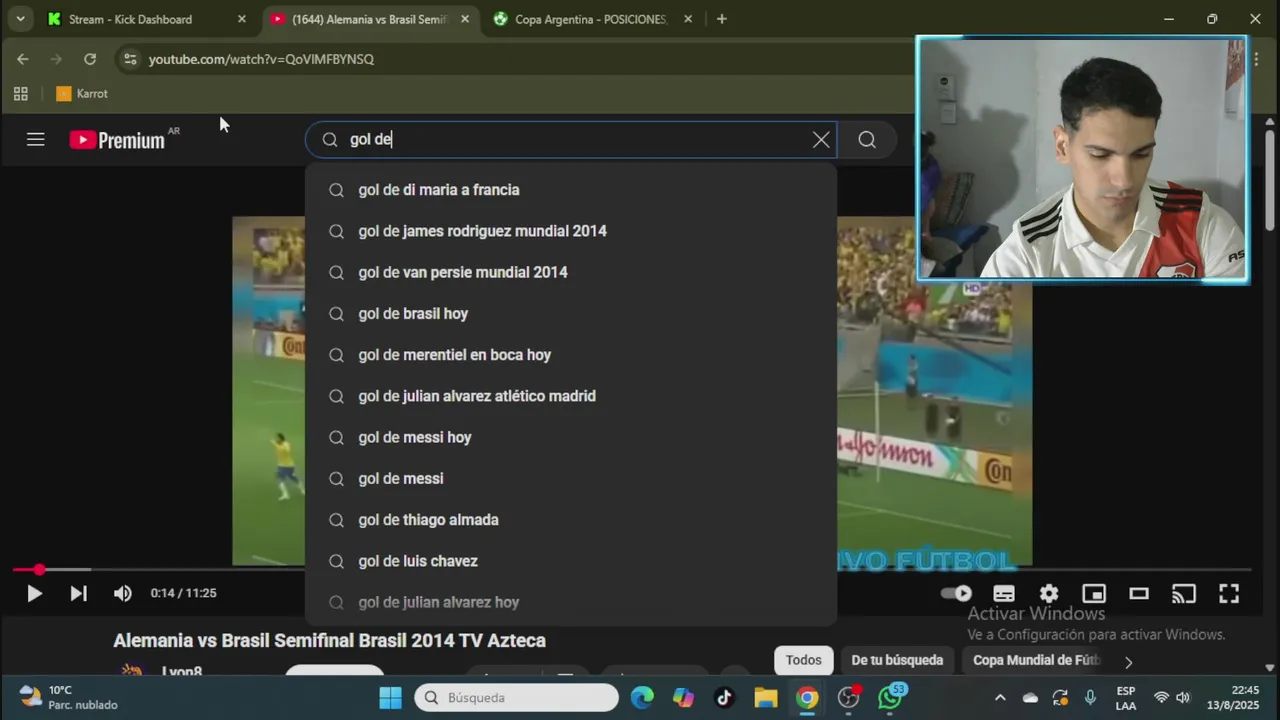The image size is (1280, 720).
Task: Open video title 'Alemania vs Brasil Semifinal'
Action: pyautogui.click(x=329, y=640)
